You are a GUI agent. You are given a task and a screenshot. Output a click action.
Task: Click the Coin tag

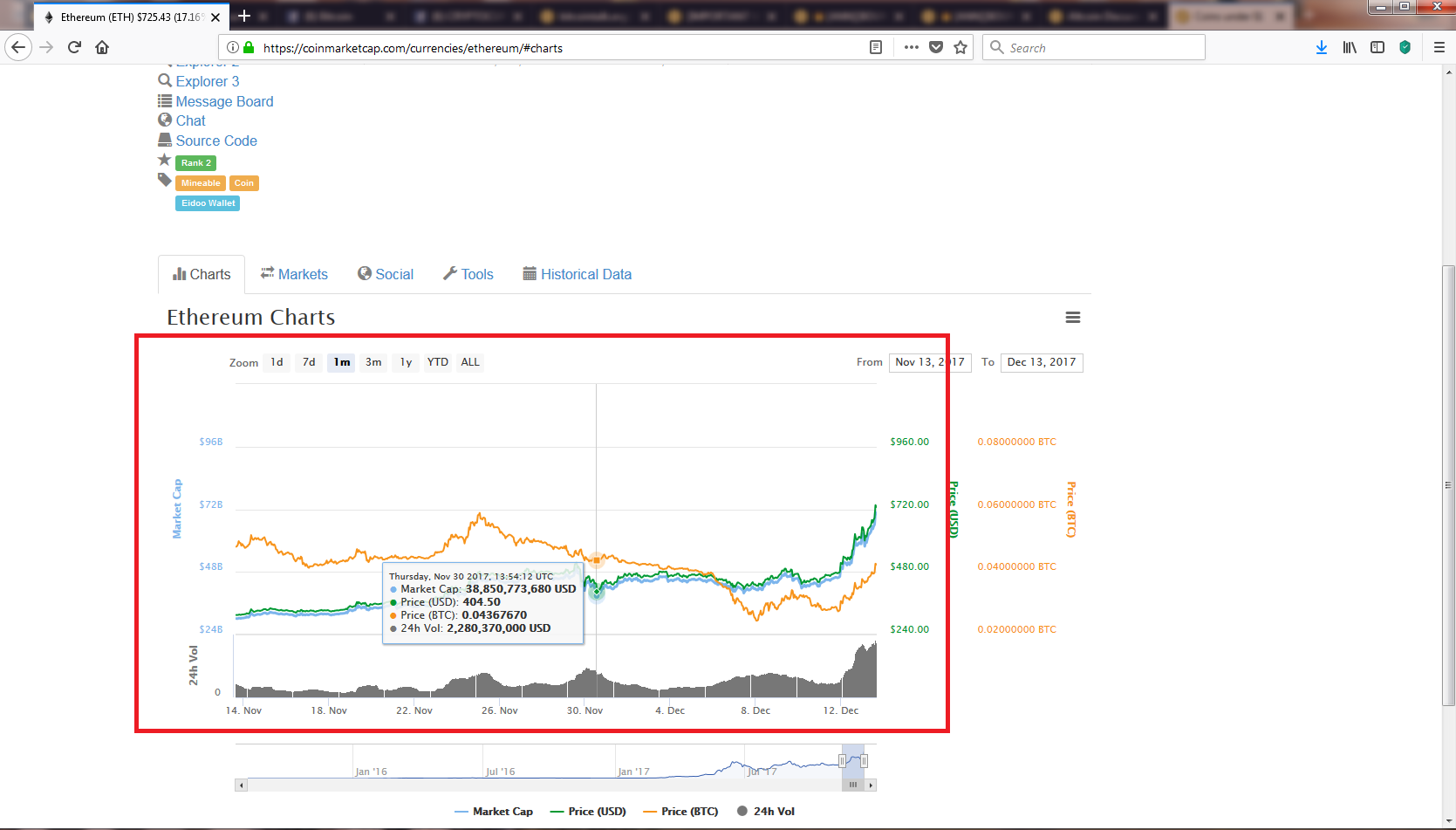pos(244,183)
